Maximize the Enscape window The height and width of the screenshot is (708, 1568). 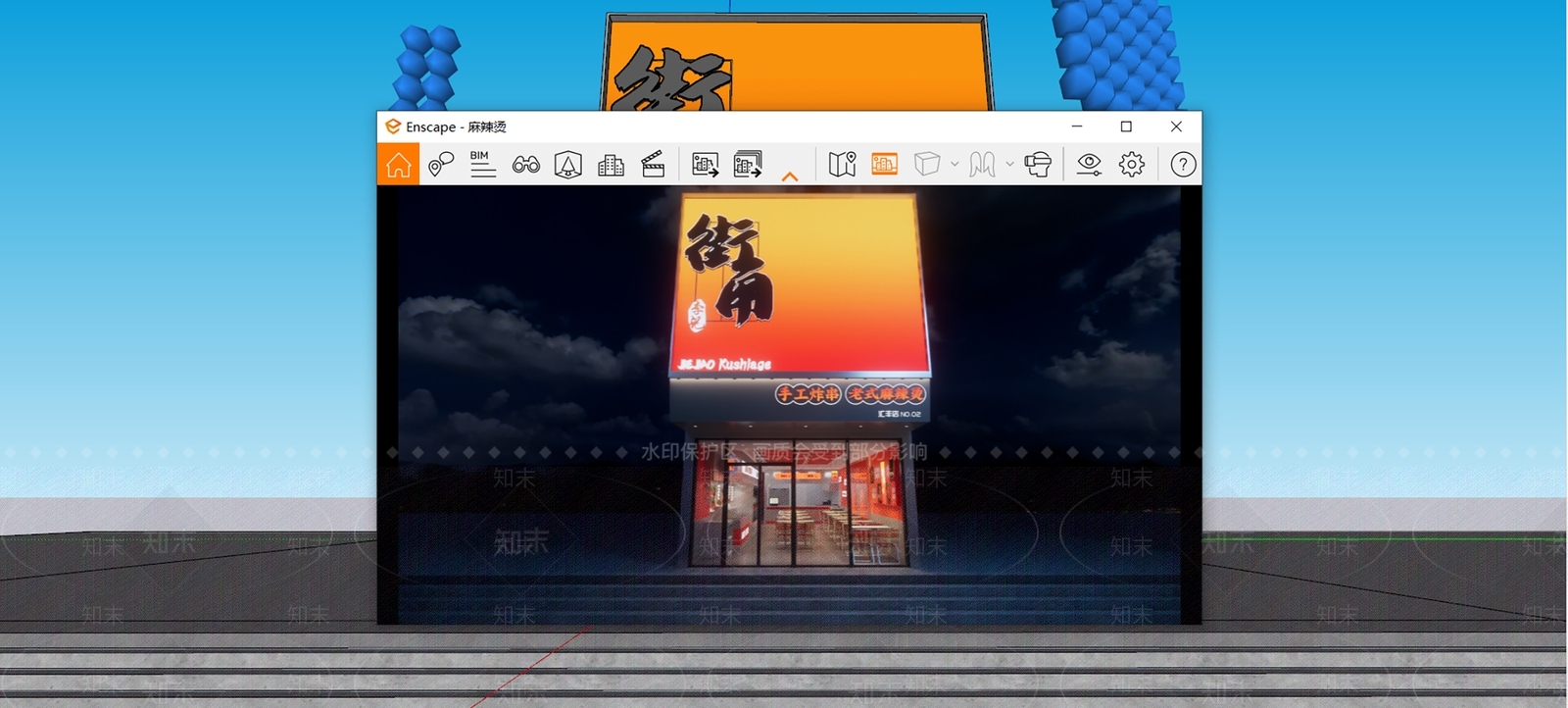tap(1126, 126)
